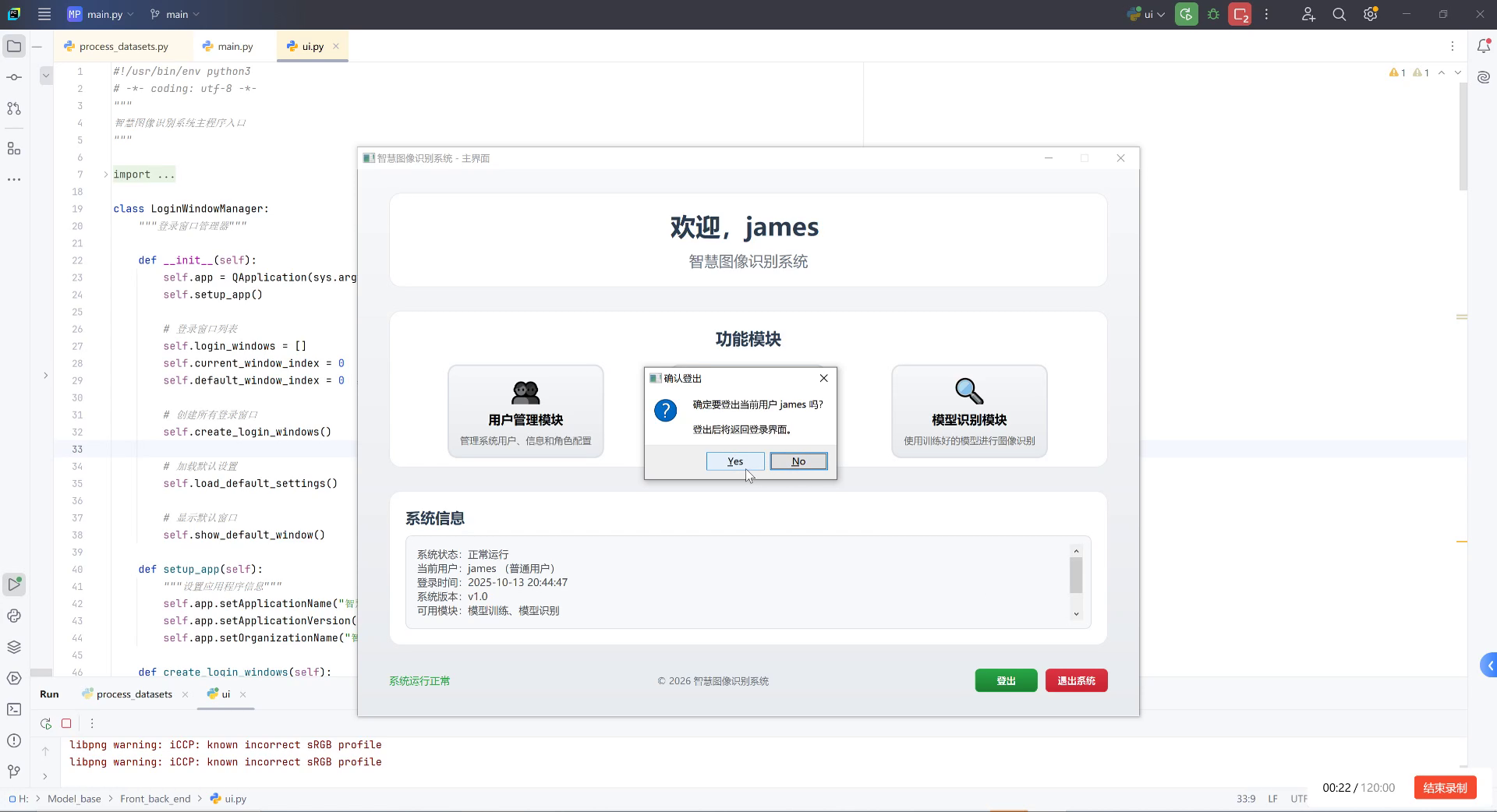
Task: Open the main.py project dropdown
Action: [100, 14]
